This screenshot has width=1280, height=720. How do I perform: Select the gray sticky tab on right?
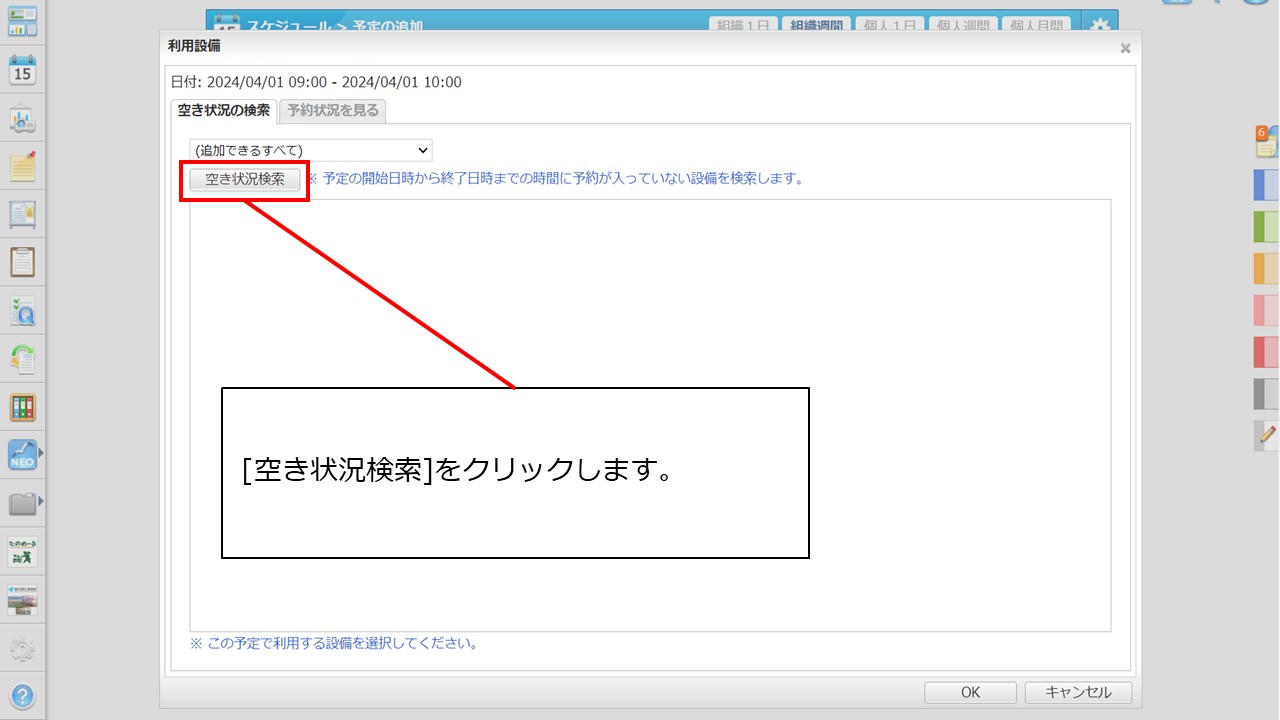point(1266,394)
